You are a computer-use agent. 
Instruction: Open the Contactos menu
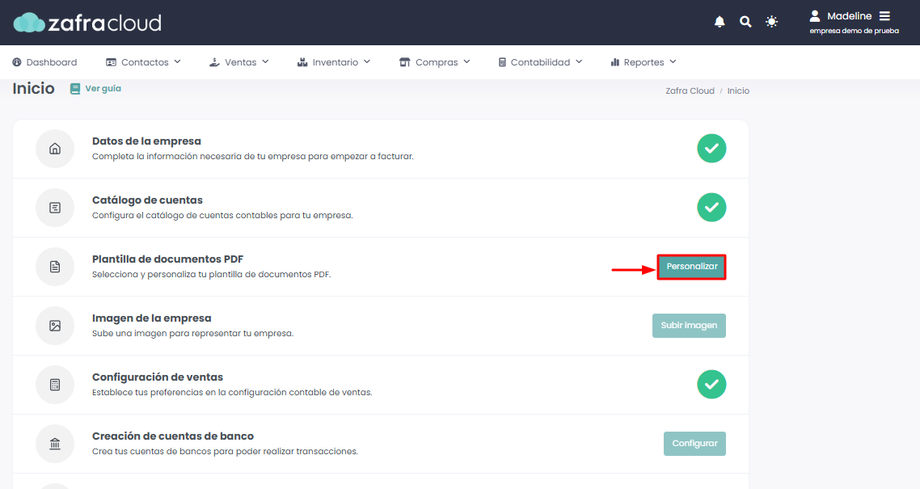tap(143, 62)
